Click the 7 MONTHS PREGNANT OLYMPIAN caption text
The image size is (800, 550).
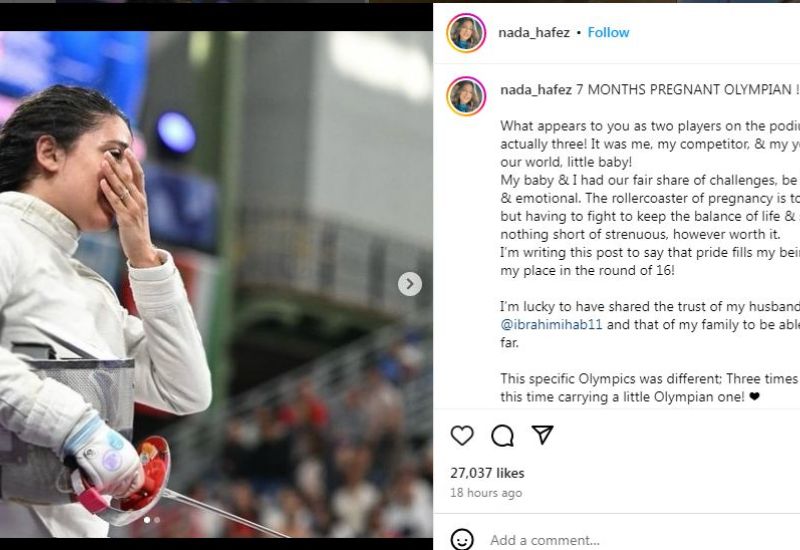pyautogui.click(x=687, y=90)
